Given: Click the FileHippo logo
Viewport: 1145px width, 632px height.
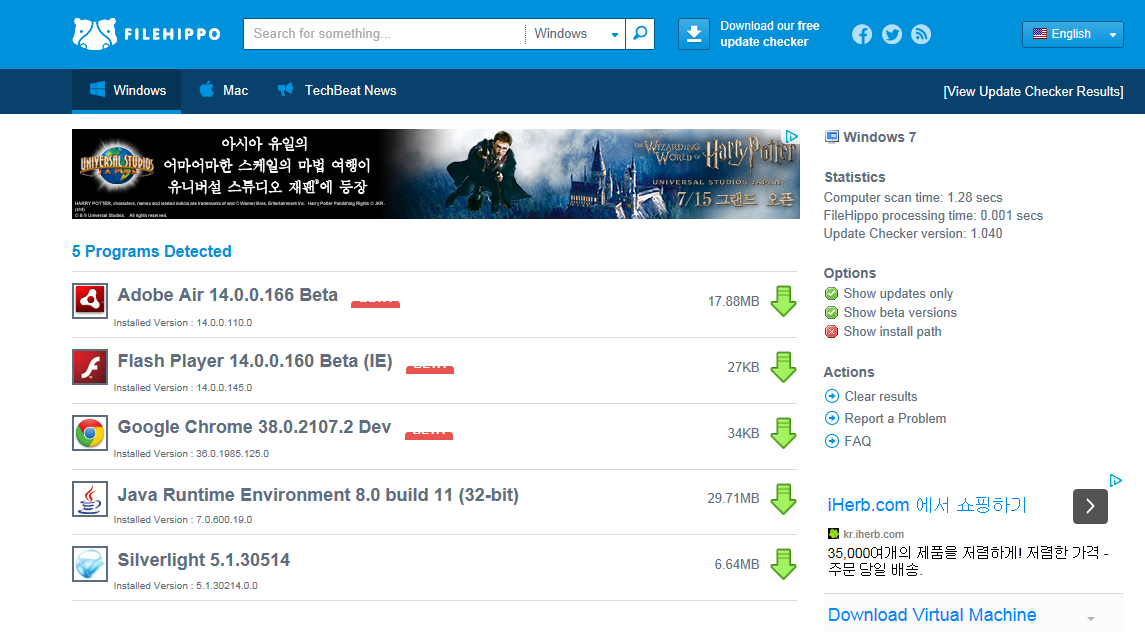Looking at the screenshot, I should (146, 34).
